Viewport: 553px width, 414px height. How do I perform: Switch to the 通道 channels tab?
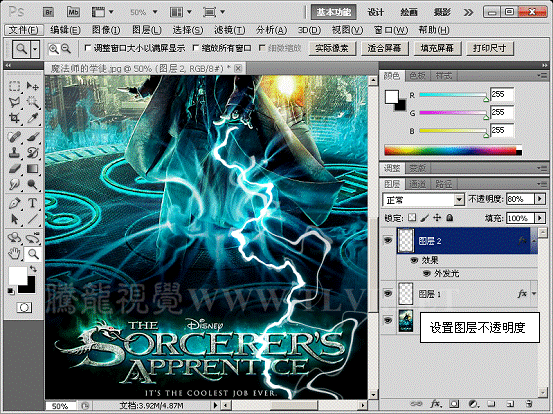tap(417, 184)
